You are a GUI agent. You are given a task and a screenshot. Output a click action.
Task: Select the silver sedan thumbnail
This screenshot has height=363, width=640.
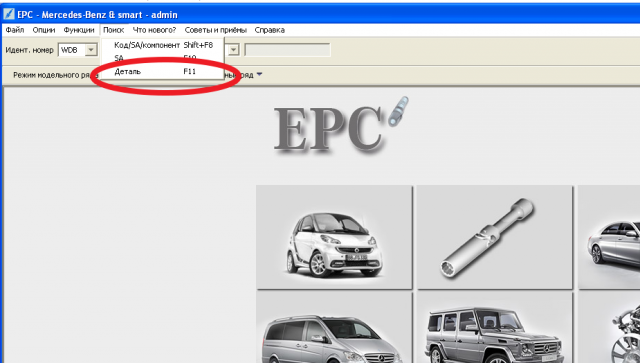click(x=609, y=237)
